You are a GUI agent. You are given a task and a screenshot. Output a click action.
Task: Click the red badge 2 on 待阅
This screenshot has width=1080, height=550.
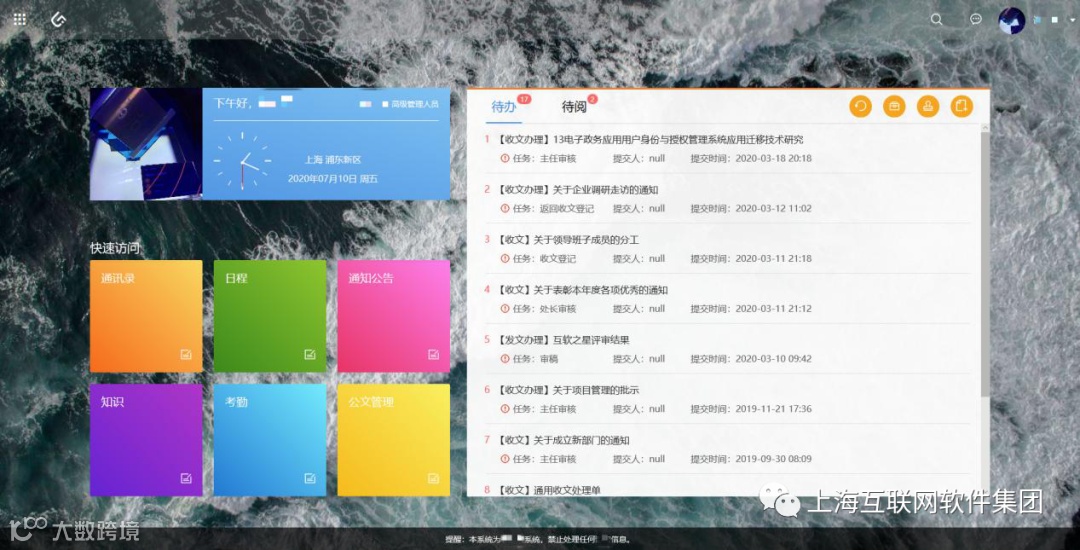592,99
